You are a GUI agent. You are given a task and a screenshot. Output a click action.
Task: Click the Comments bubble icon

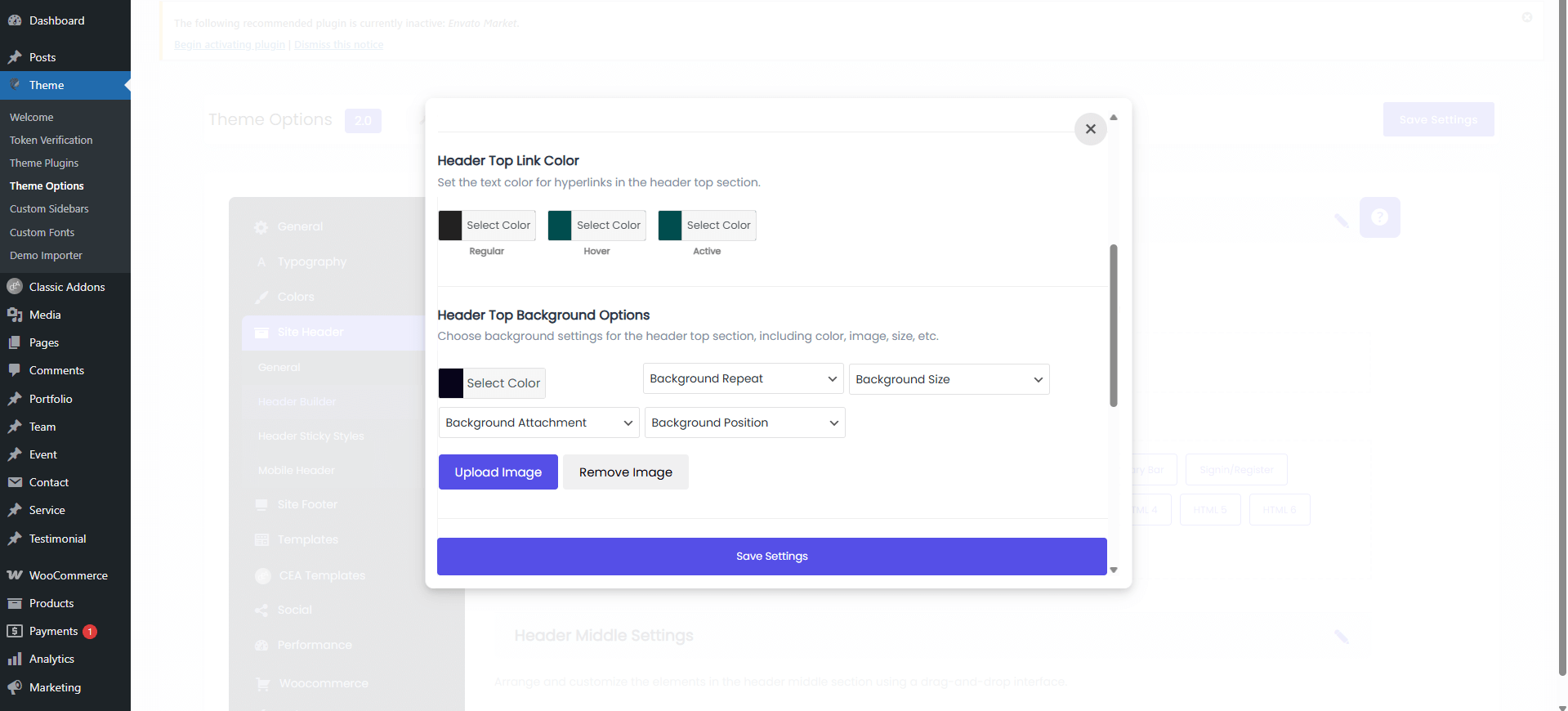(x=15, y=370)
